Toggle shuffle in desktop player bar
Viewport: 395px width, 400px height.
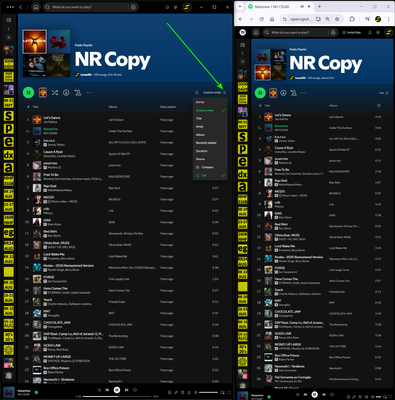99,390
